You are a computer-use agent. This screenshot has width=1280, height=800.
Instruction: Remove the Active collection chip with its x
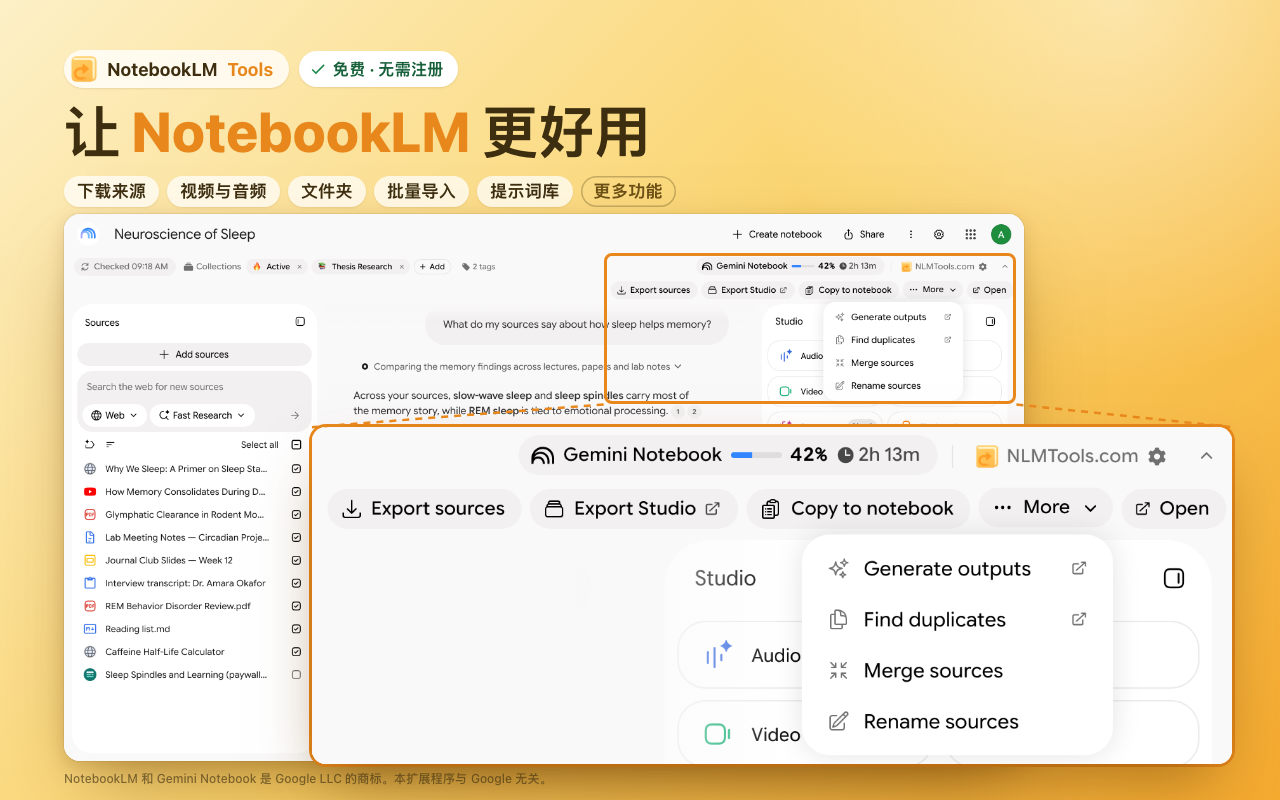point(299,267)
